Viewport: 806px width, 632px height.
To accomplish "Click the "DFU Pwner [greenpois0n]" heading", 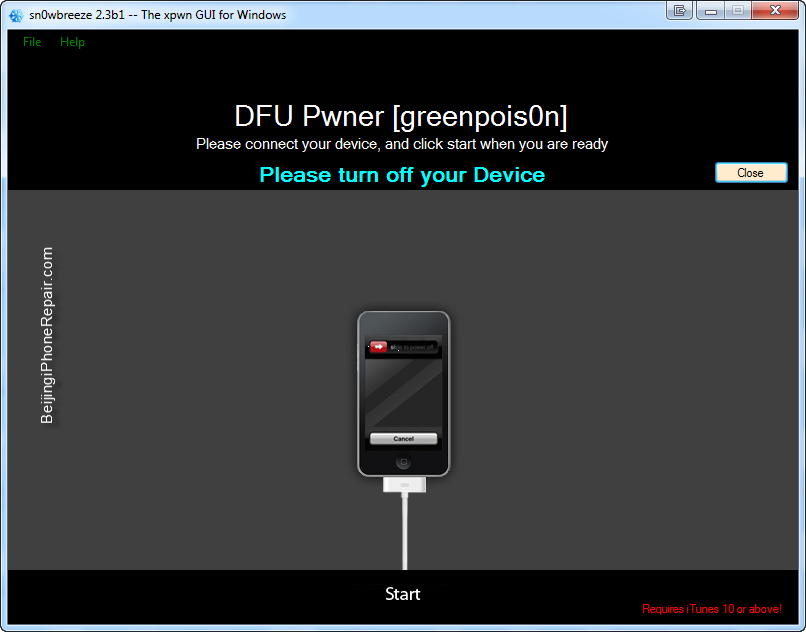I will 401,116.
